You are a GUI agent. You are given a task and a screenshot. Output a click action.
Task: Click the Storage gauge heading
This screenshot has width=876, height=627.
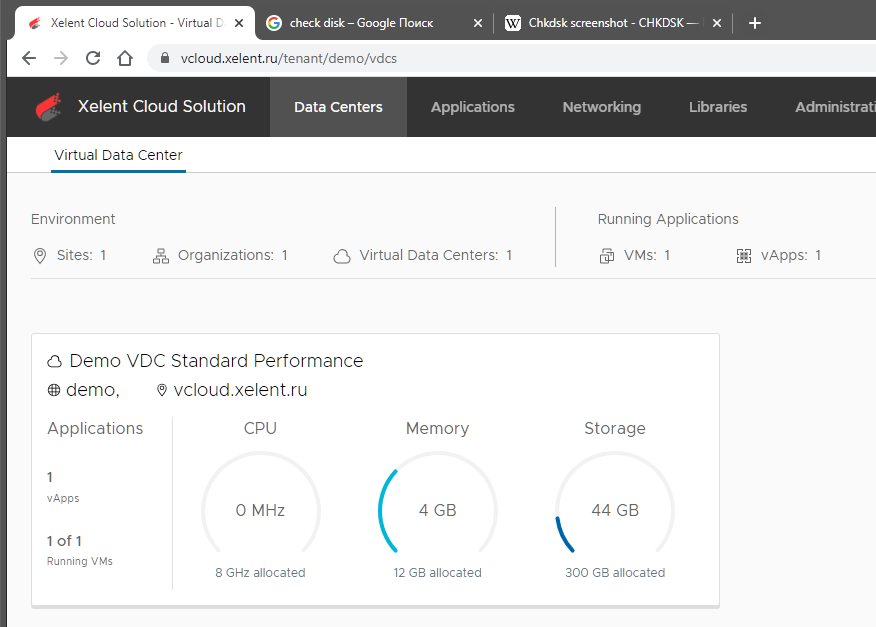615,429
